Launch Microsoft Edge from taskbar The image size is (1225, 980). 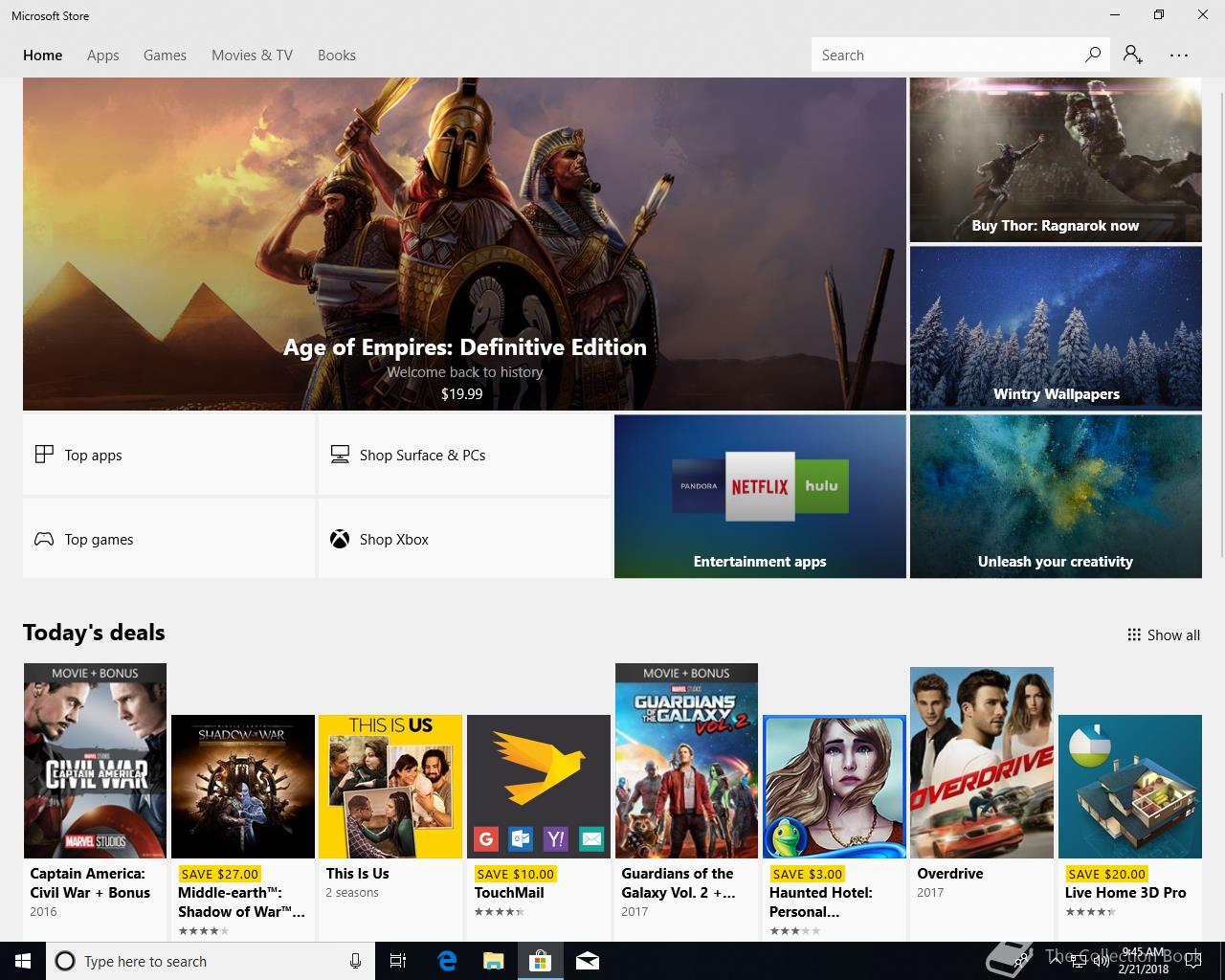[446, 961]
